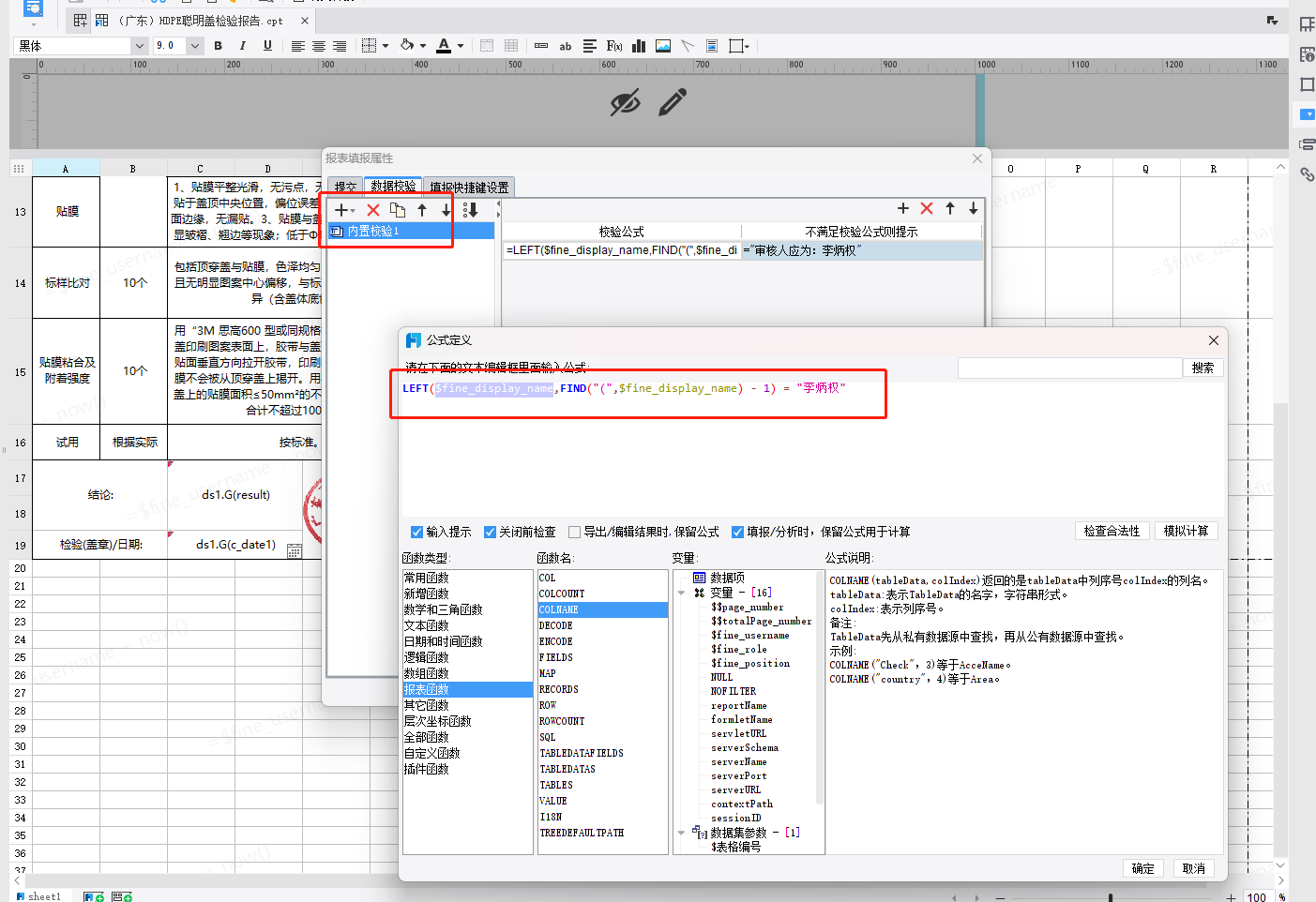Click the font color A swatch
The height and width of the screenshot is (902, 1316).
click(x=444, y=46)
